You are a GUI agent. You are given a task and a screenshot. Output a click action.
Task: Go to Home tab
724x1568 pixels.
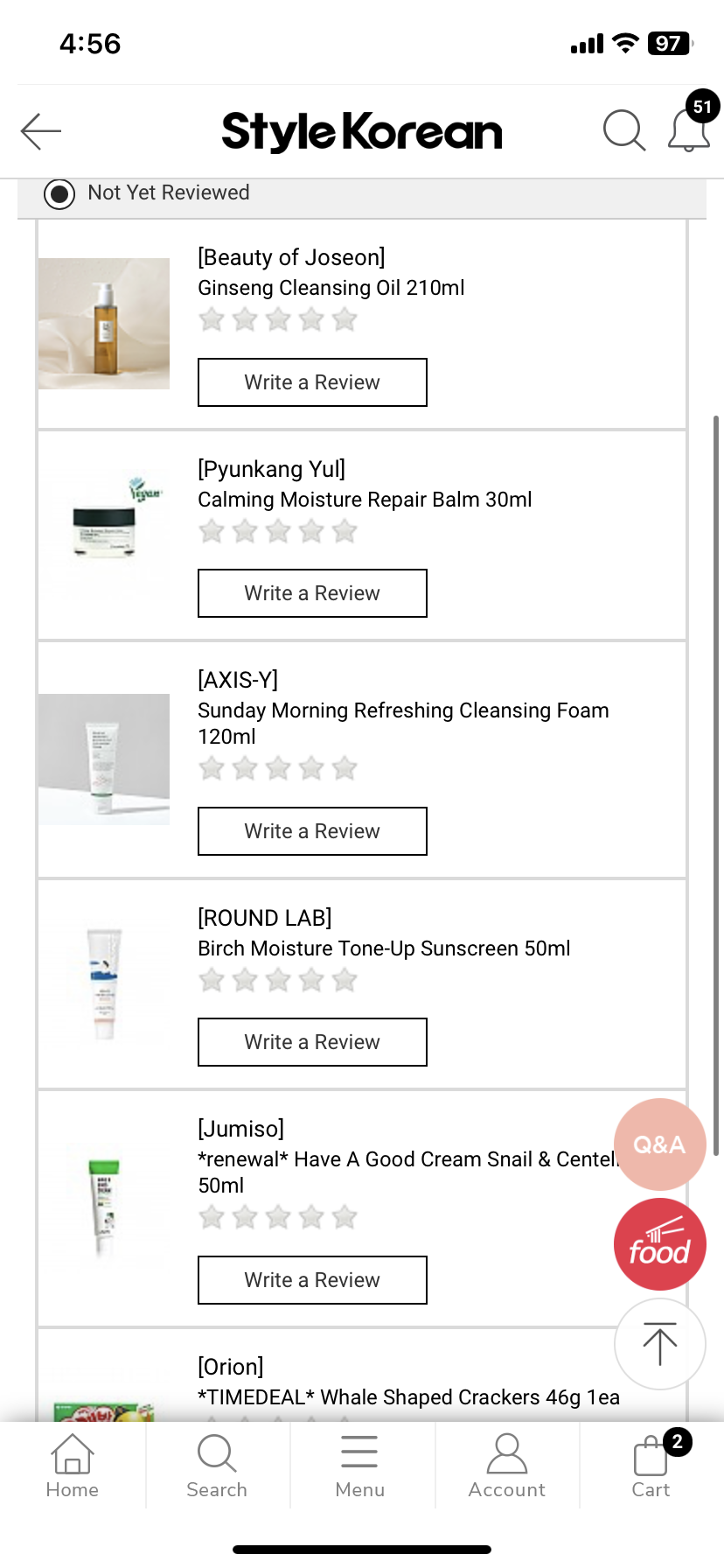click(x=73, y=1466)
